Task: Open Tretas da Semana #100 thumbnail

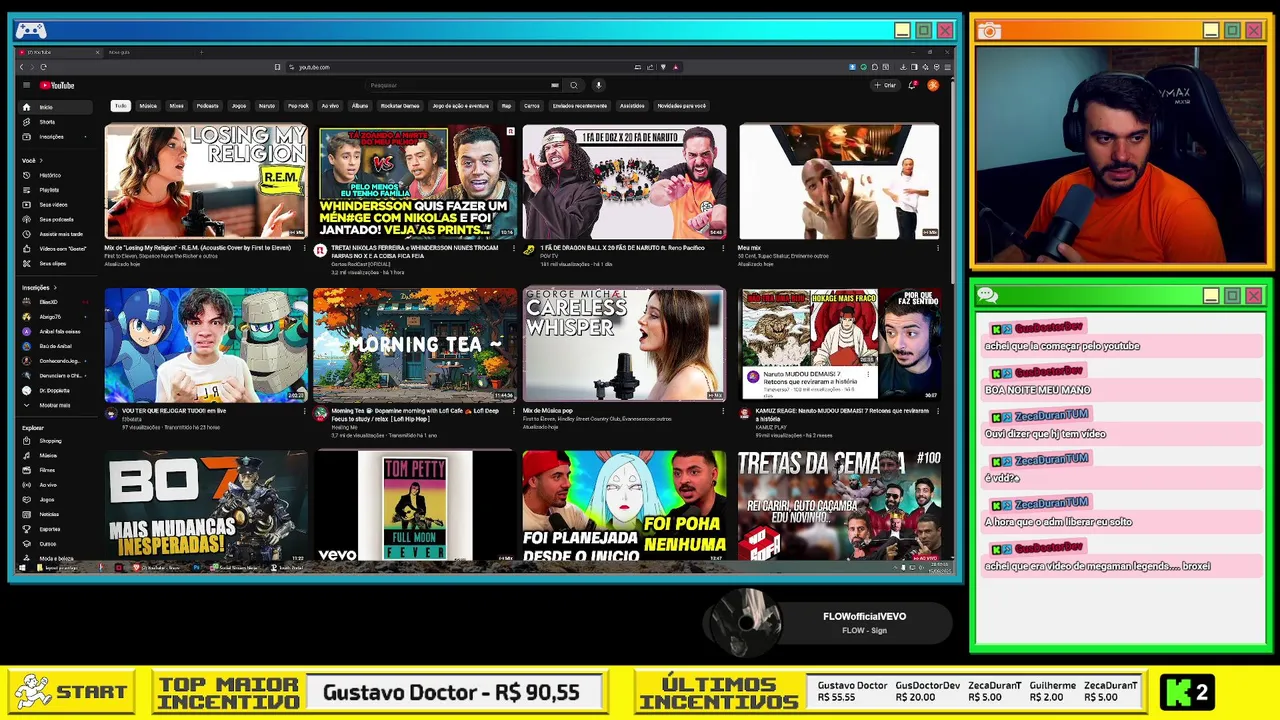Action: 839,506
